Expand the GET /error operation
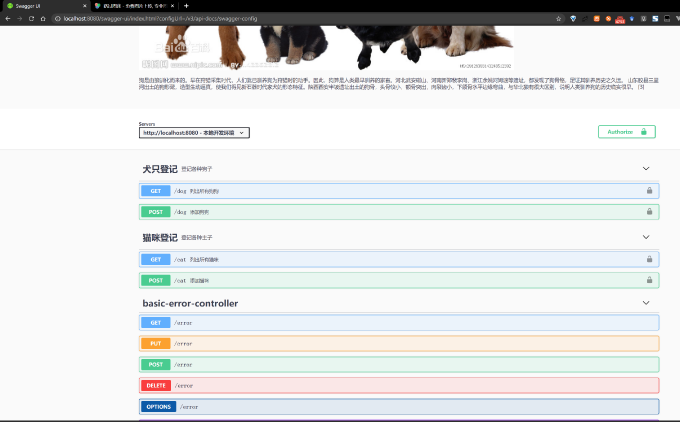The image size is (680, 422). pyautogui.click(x=400, y=323)
